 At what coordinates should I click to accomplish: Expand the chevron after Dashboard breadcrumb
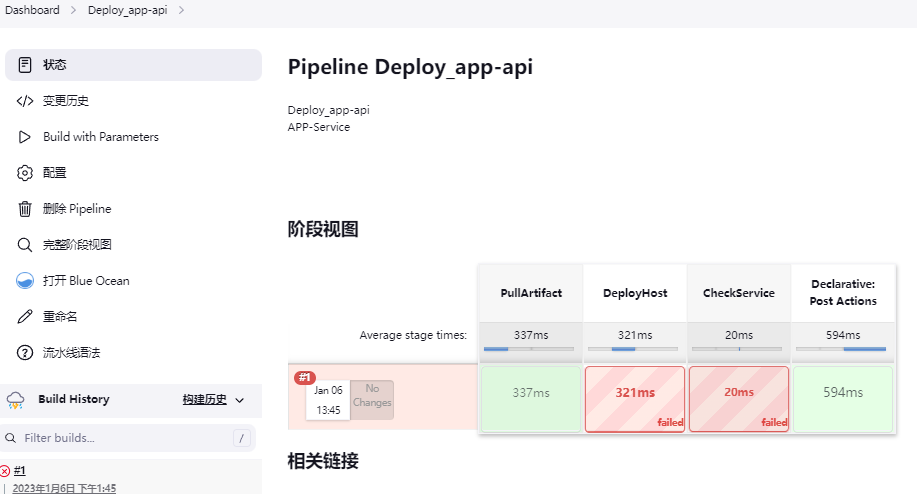pos(74,10)
